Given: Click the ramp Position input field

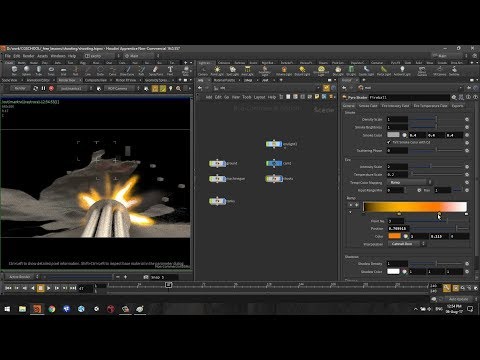Looking at the screenshot, I should 398,228.
